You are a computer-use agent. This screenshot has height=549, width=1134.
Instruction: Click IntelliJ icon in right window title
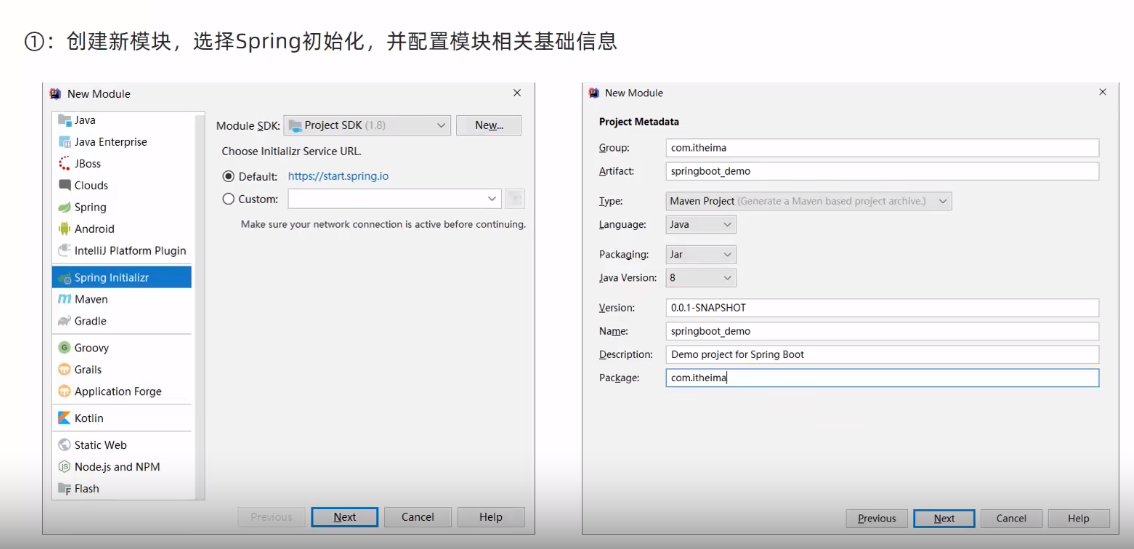click(x=594, y=93)
